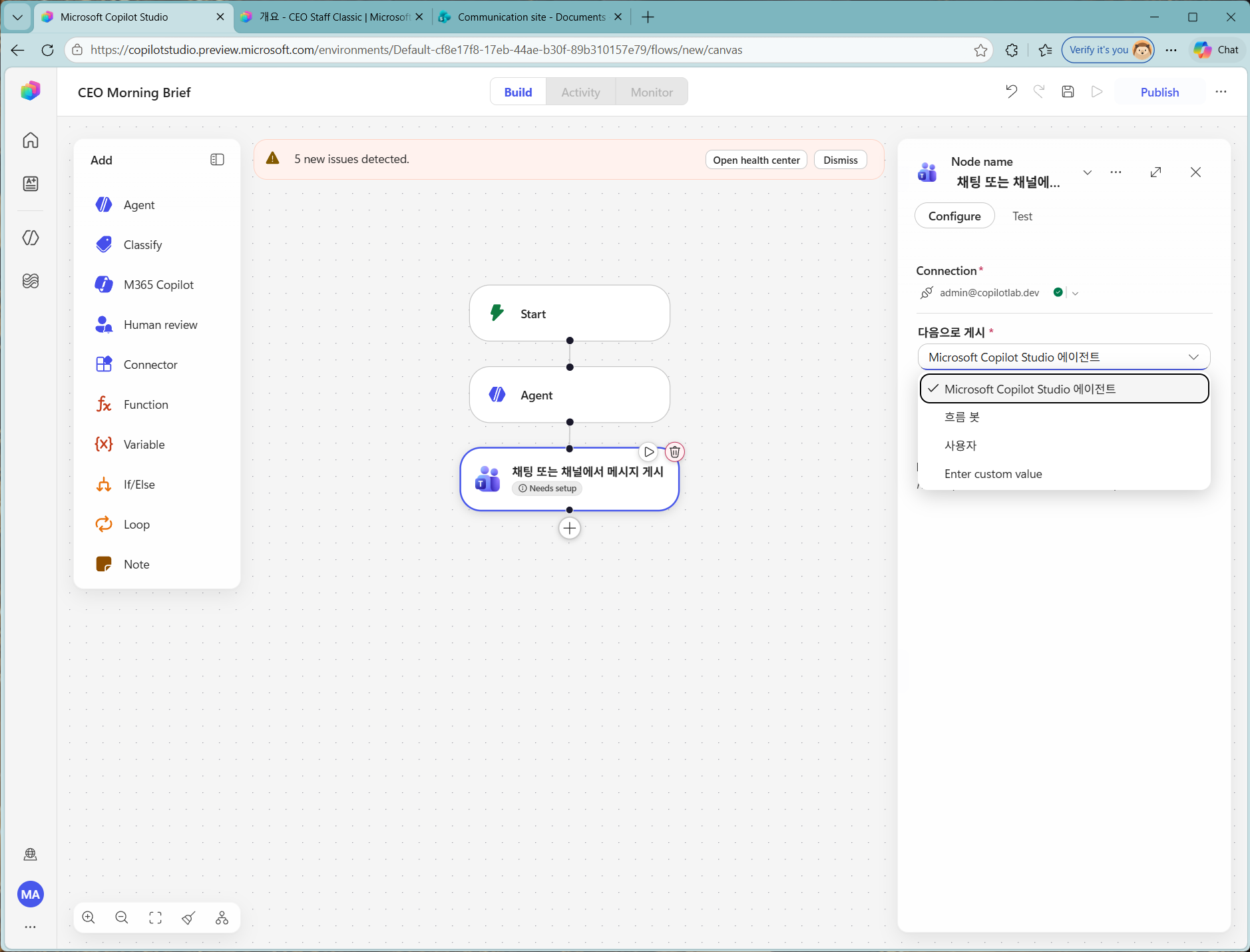Screen dimensions: 1250x952
Task: Open the node panel more options menu
Action: pos(1116,172)
